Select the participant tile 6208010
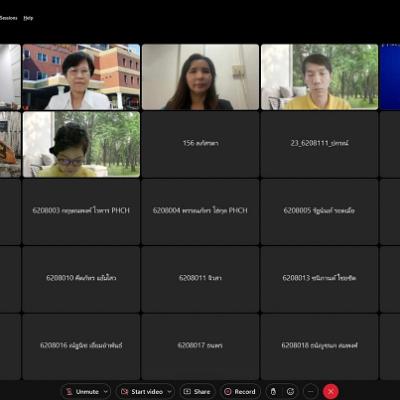 click(x=81, y=279)
